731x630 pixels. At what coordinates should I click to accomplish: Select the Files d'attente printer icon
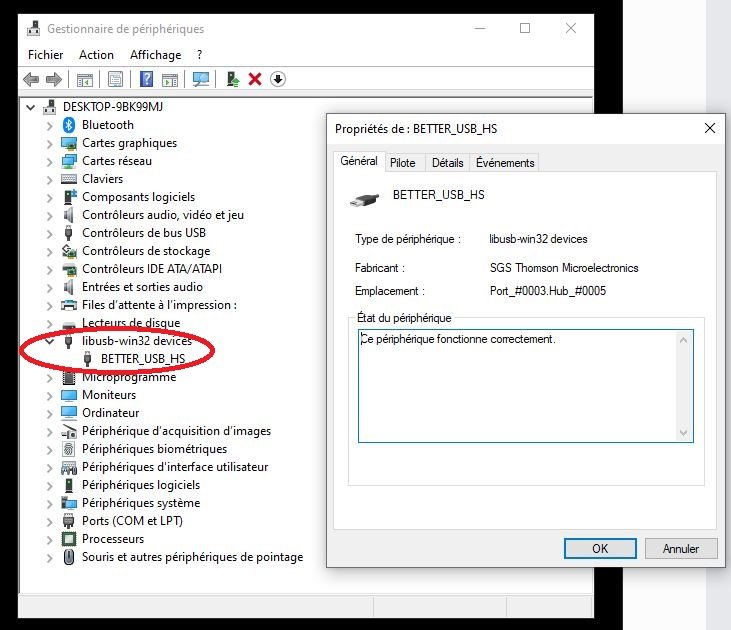coord(69,305)
